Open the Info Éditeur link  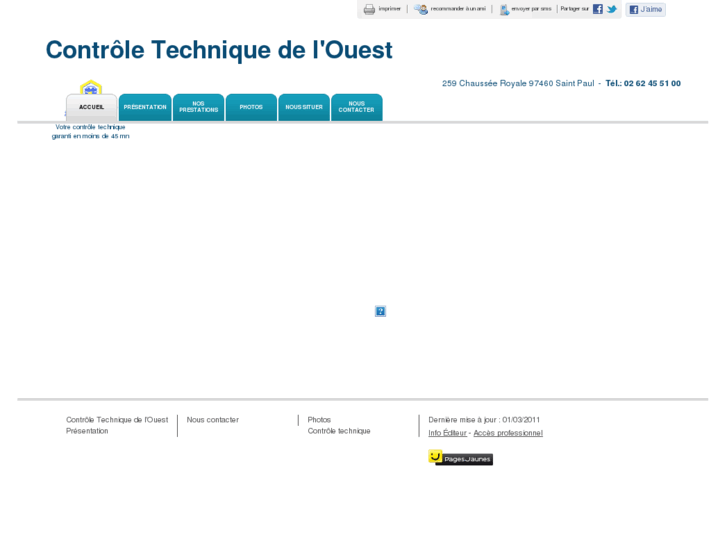coord(447,433)
